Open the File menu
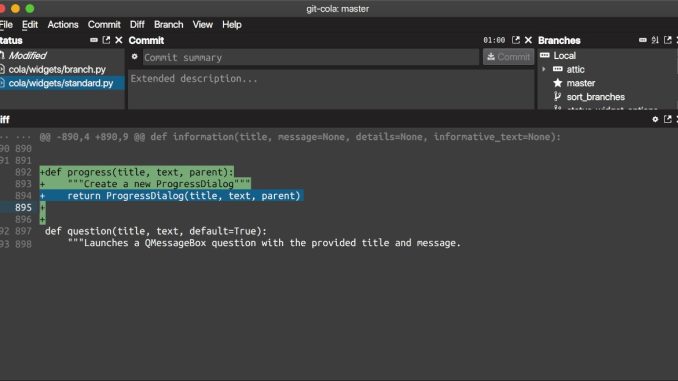This screenshot has height=381, width=678. (x=6, y=25)
